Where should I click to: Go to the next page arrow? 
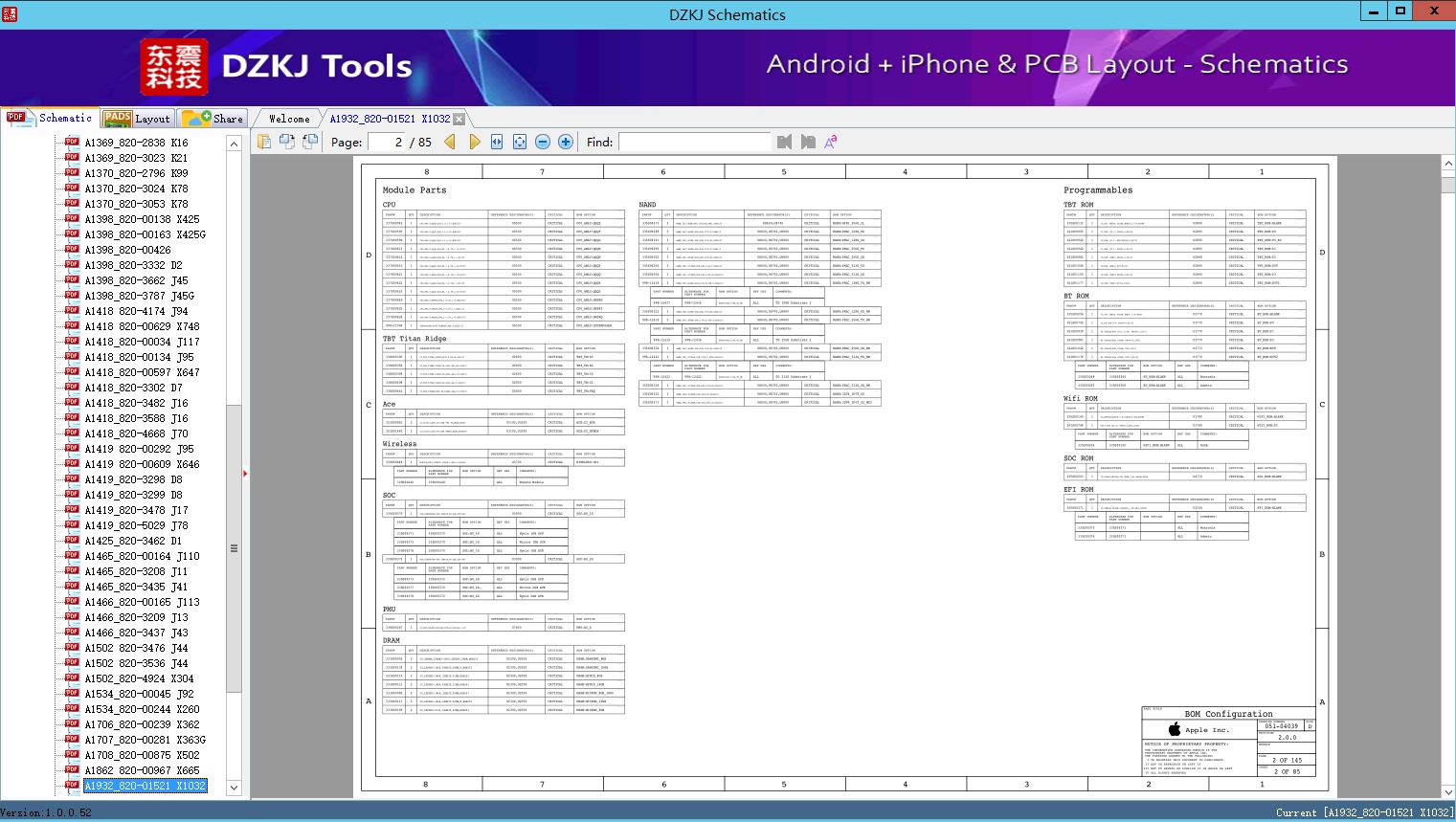point(474,142)
